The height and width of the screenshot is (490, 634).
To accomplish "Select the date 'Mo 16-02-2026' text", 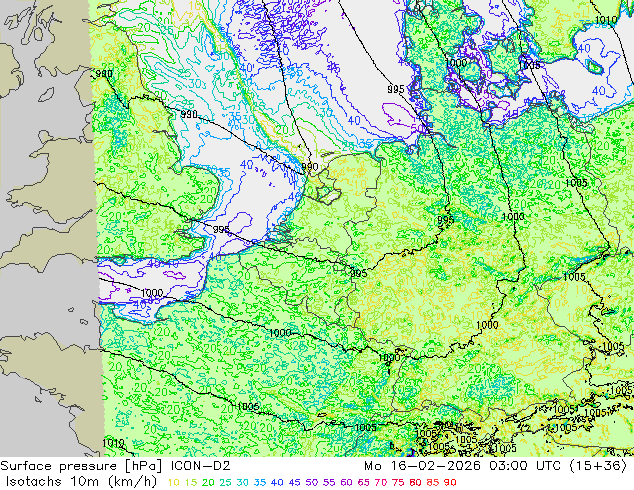I will (x=422, y=466).
